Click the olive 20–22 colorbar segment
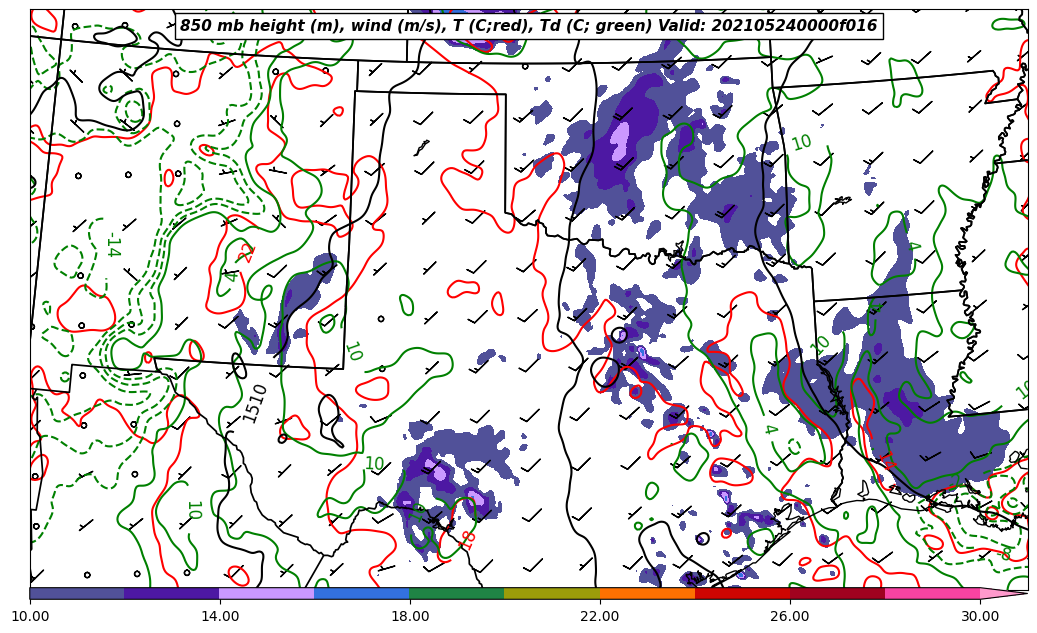This screenshot has height=633, width=1037. click(552, 593)
